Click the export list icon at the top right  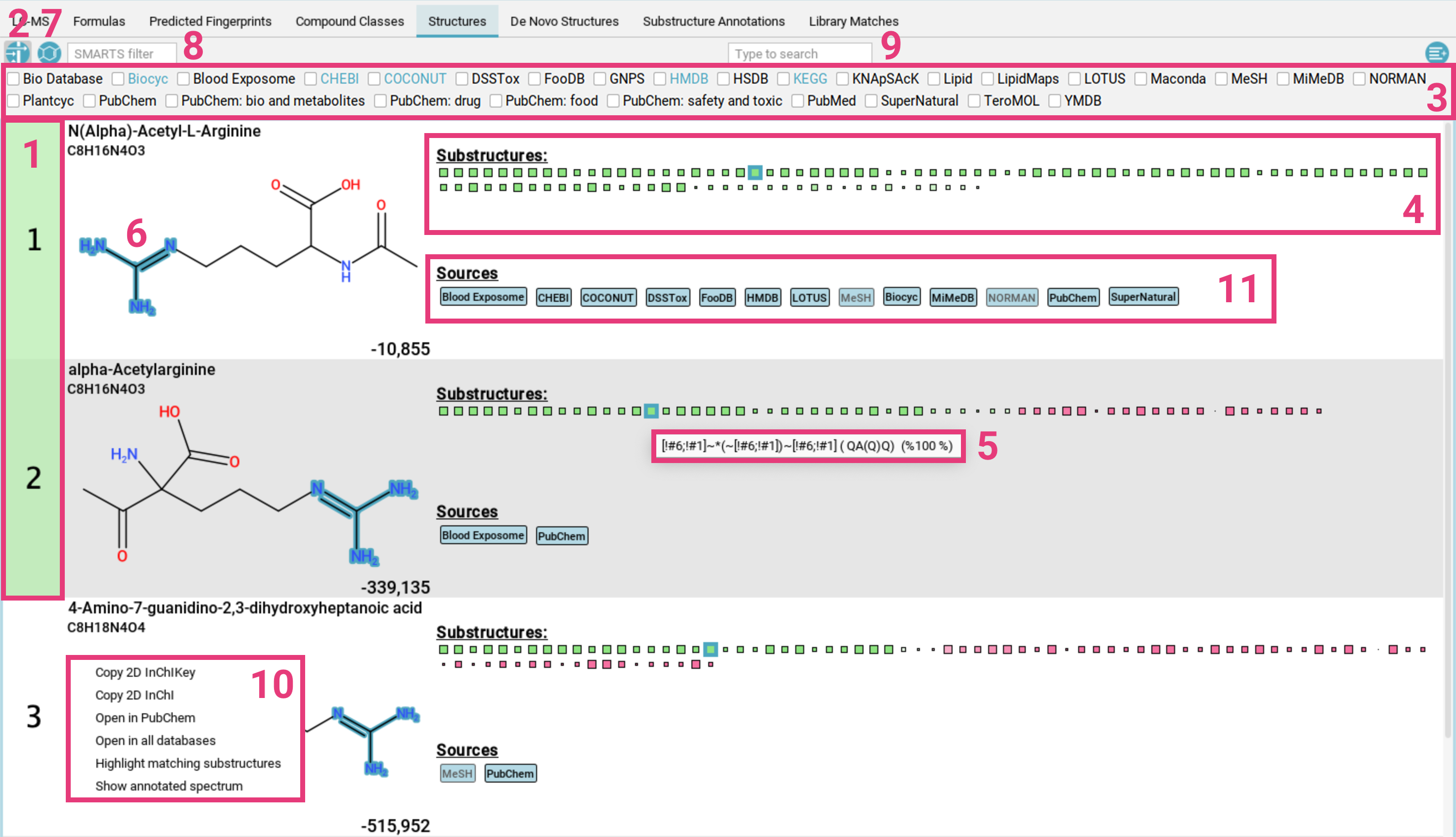pos(1436,53)
